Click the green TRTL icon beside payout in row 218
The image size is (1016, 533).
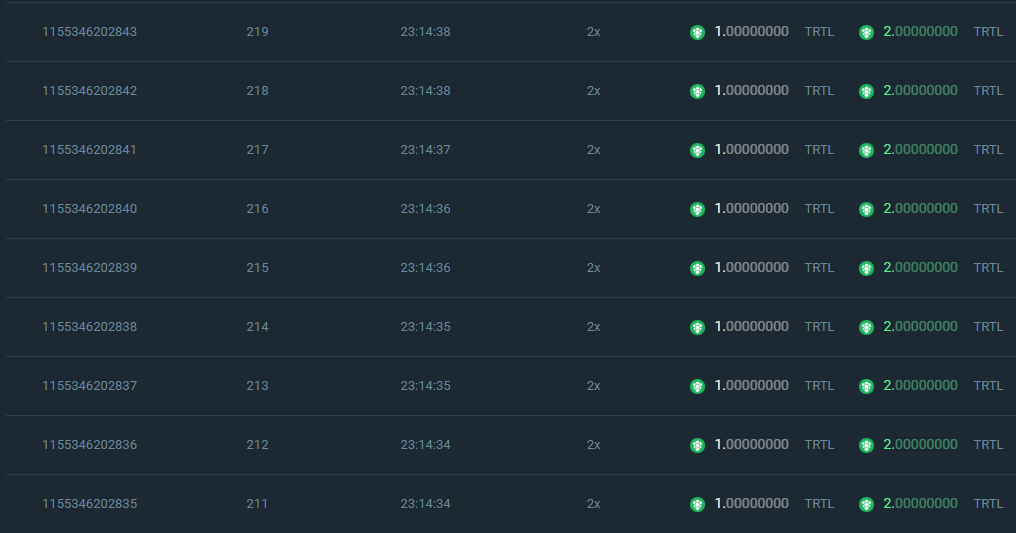tap(866, 91)
